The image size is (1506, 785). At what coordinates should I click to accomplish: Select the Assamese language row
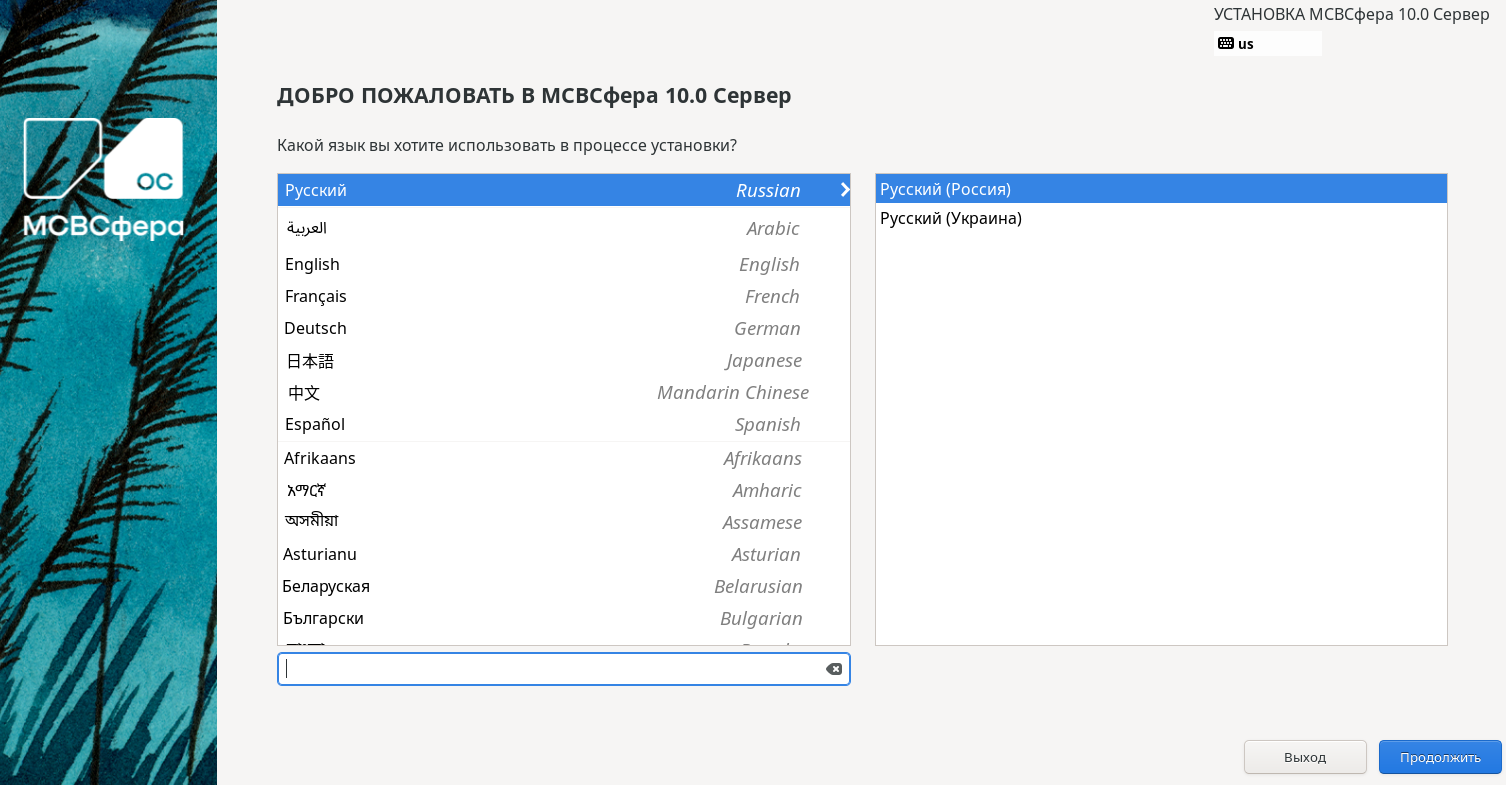(564, 522)
